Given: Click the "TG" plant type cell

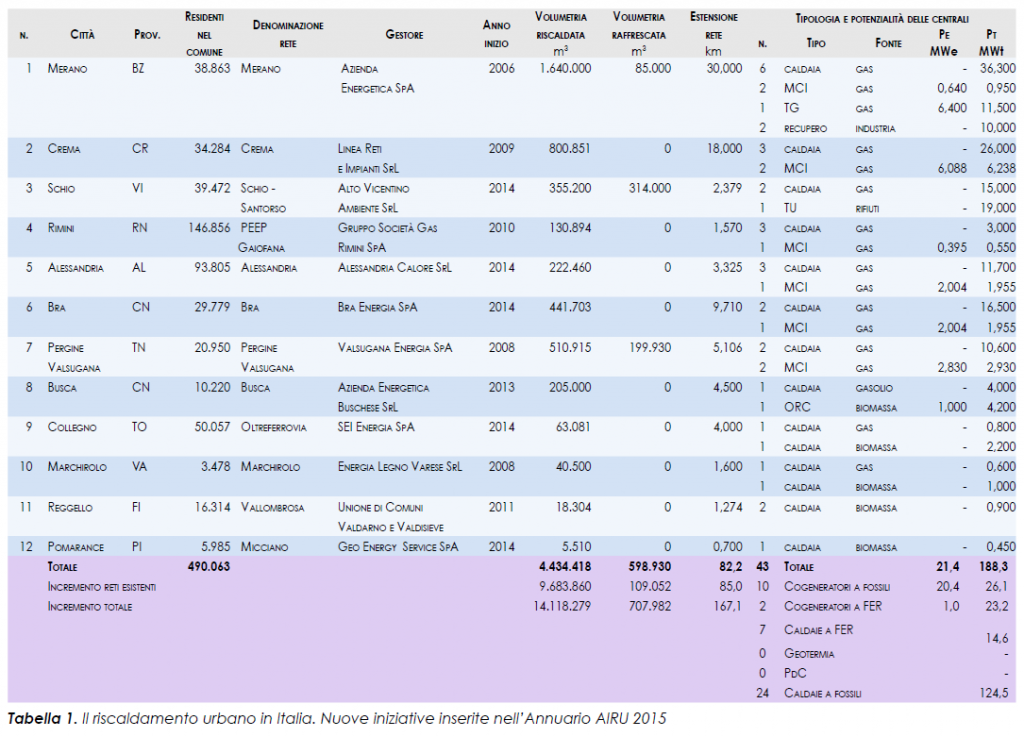Looking at the screenshot, I should 792,108.
